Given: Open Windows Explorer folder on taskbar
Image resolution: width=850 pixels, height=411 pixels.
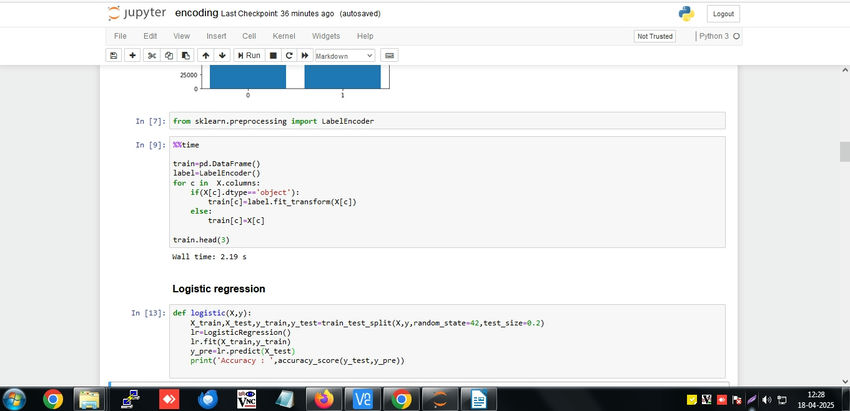Looking at the screenshot, I should coord(88,400).
